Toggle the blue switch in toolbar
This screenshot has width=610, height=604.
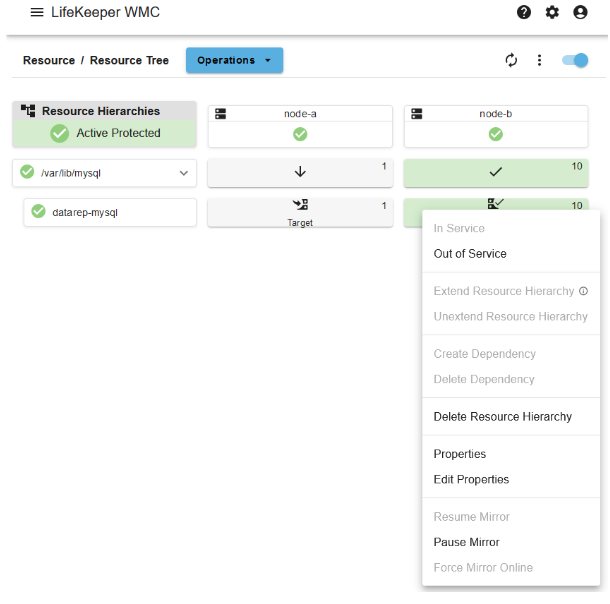(575, 60)
